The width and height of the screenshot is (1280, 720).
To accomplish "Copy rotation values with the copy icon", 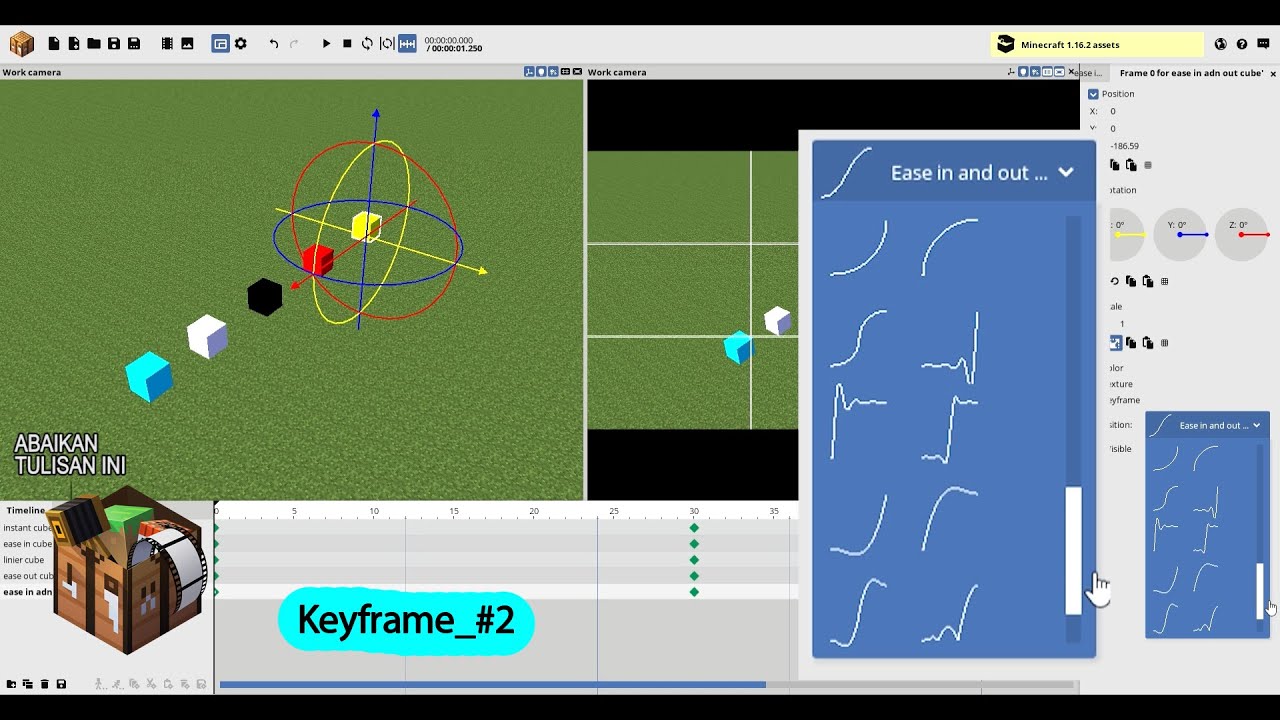I will 1131,282.
